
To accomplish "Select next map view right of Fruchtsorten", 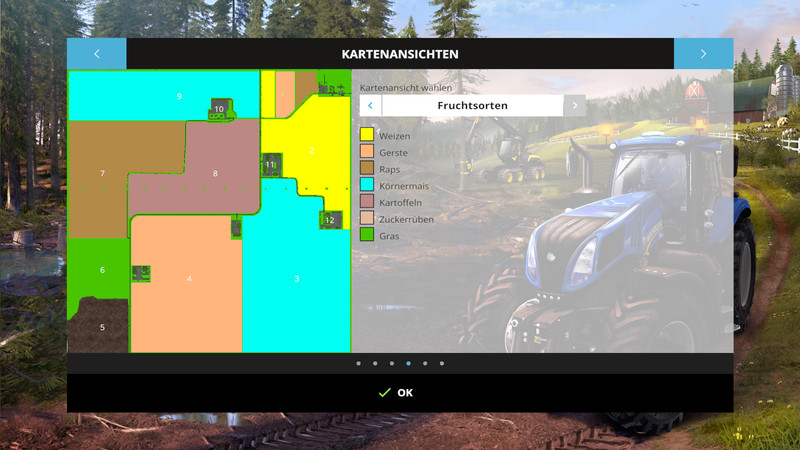I will coord(575,105).
